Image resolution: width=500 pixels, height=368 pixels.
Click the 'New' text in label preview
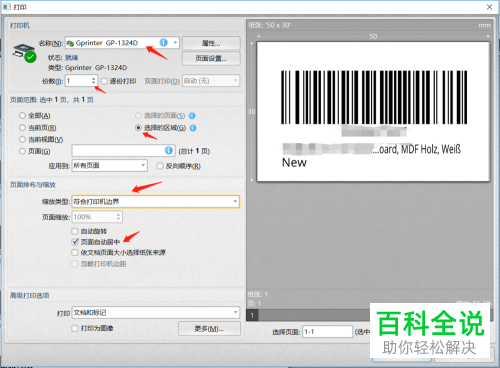click(294, 162)
